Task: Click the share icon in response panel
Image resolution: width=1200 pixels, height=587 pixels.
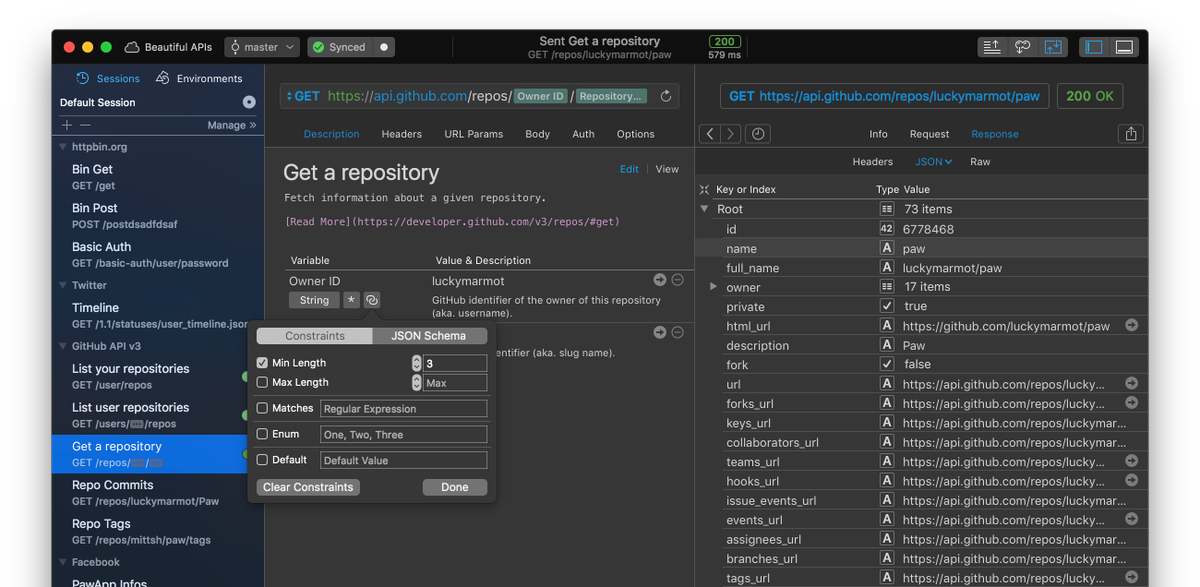Action: 1131,134
